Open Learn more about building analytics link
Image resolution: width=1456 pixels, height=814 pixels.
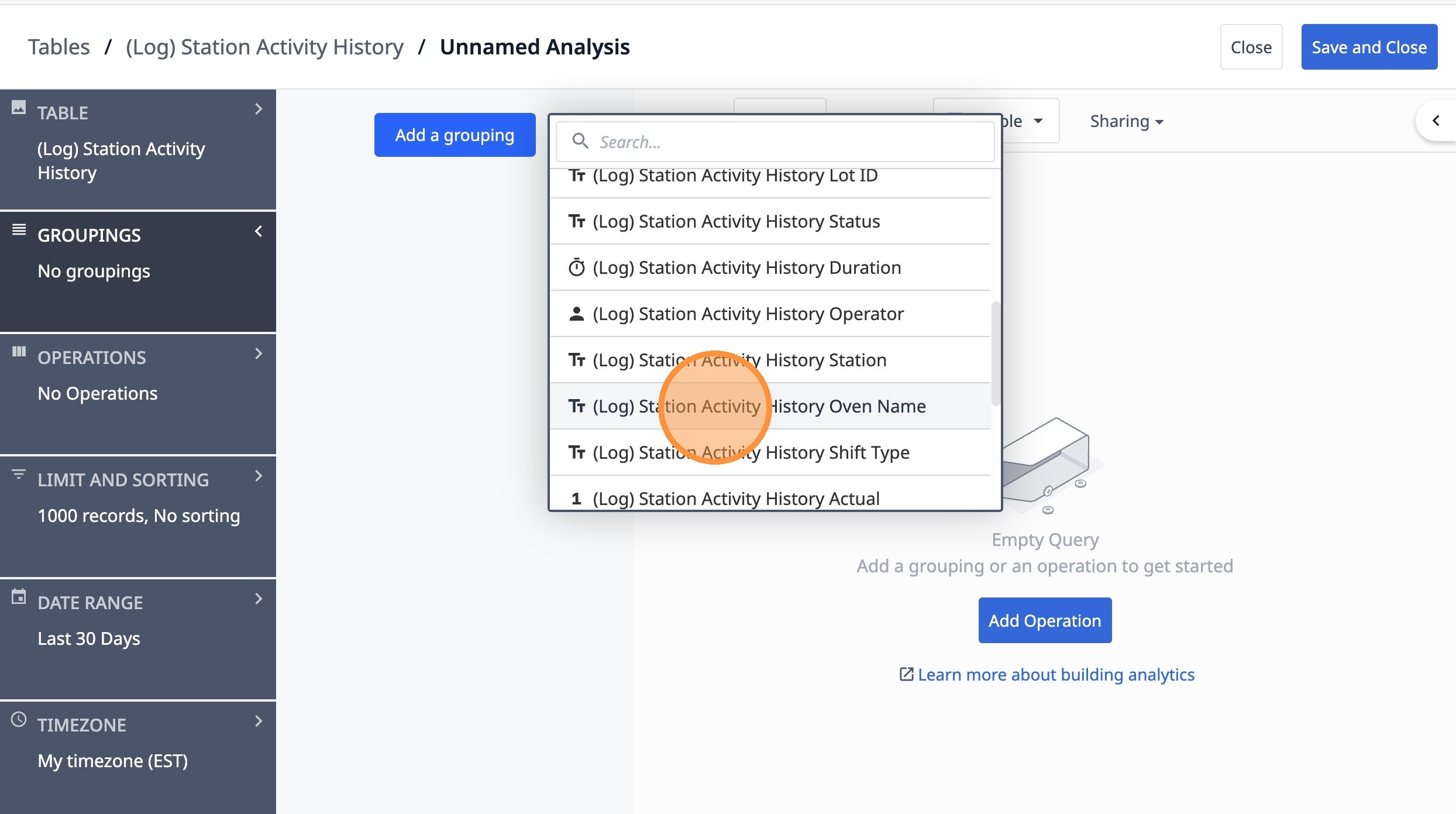[x=1055, y=674]
